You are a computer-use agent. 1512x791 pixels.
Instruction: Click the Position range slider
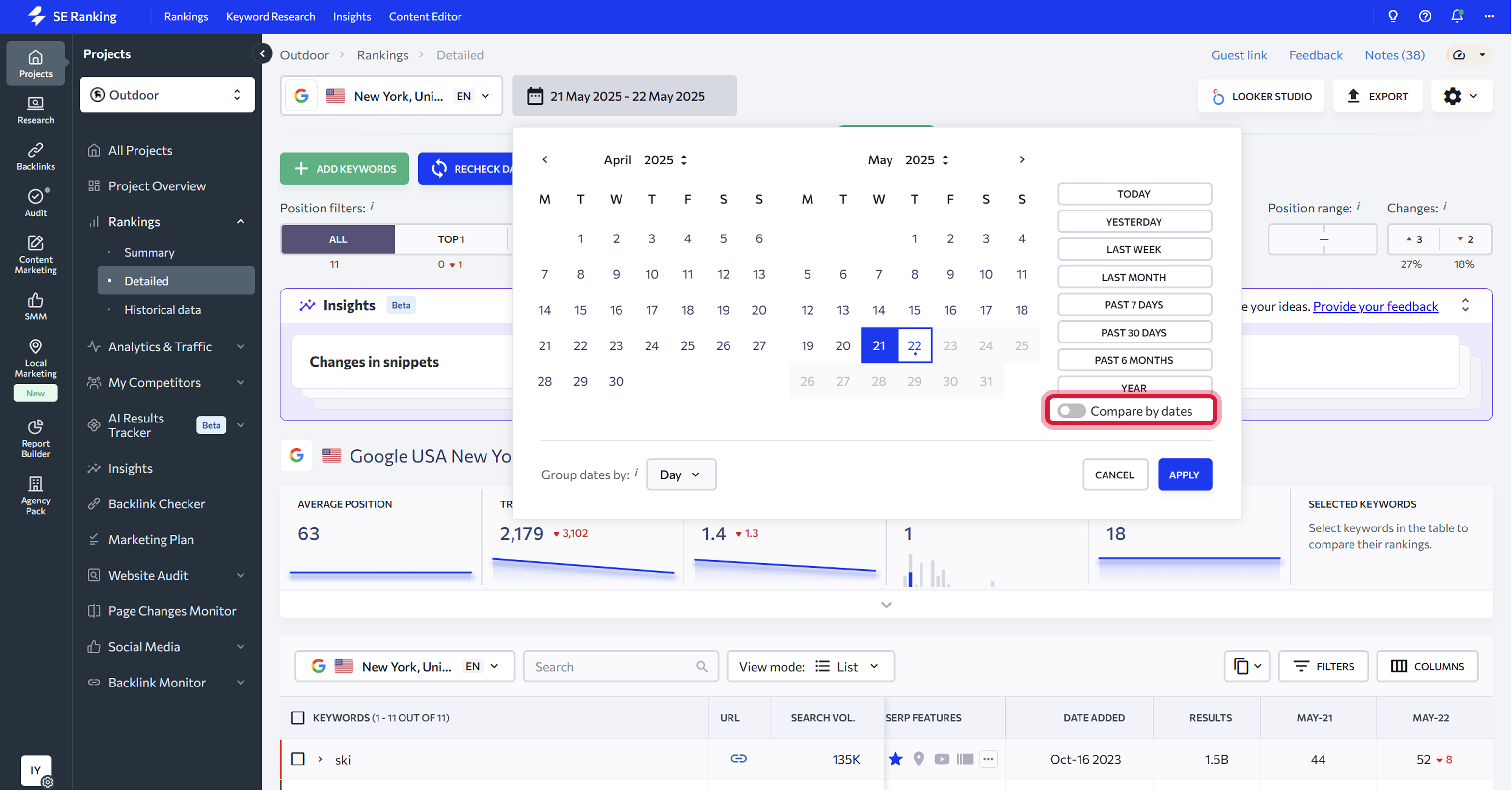tap(1323, 239)
